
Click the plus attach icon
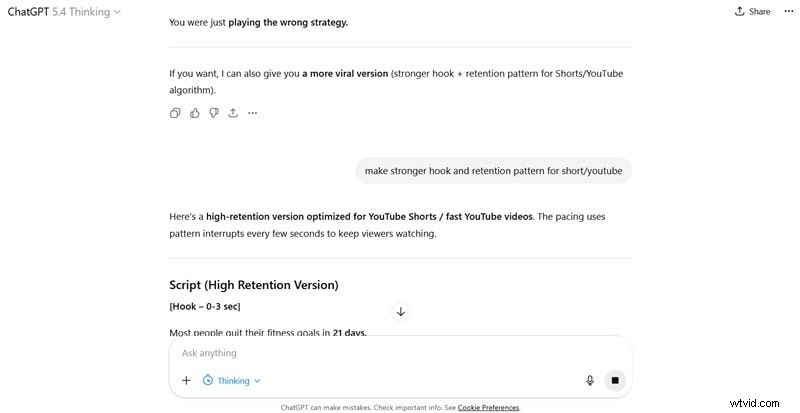point(186,380)
